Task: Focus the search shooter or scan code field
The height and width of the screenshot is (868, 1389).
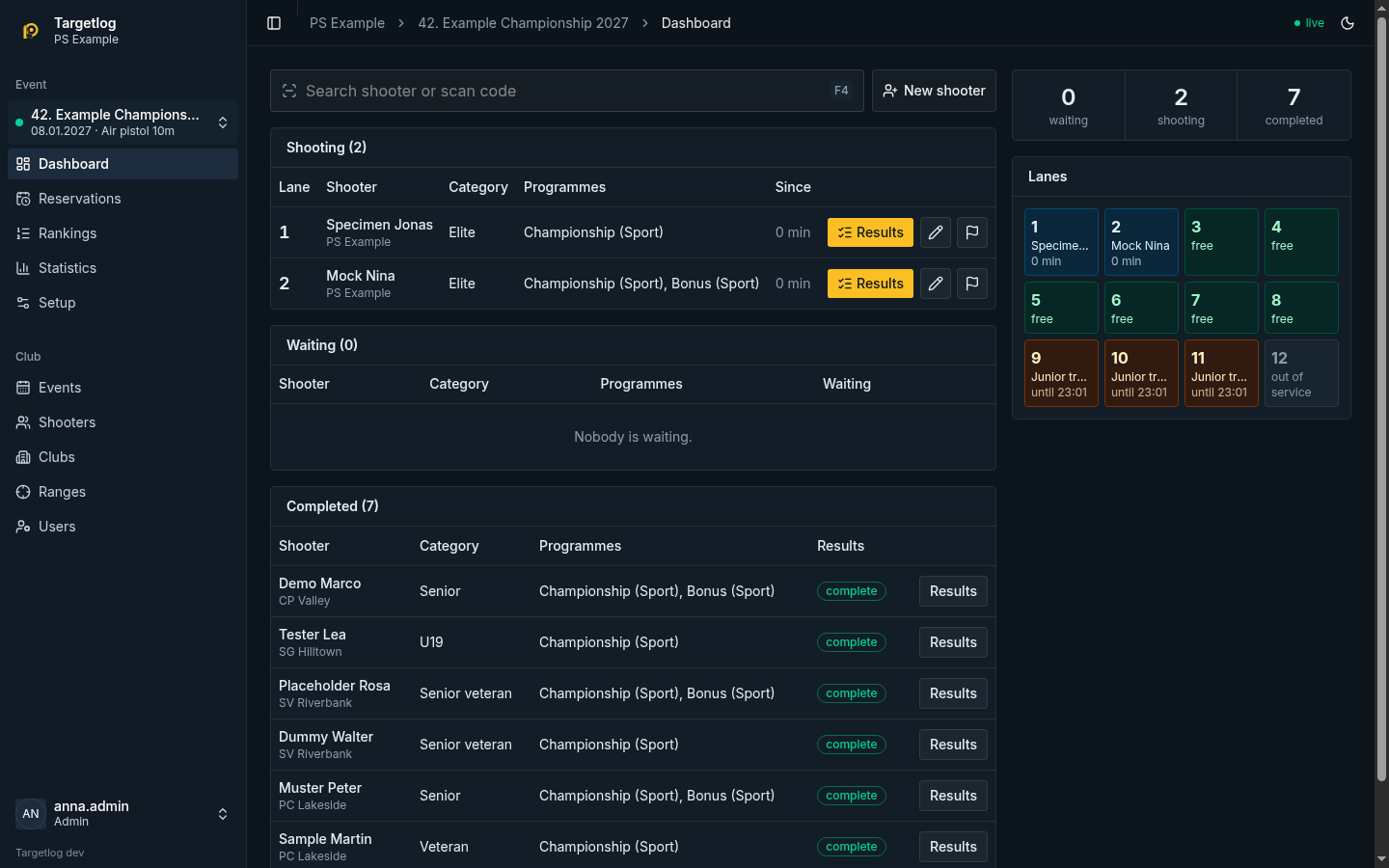Action: (x=567, y=91)
